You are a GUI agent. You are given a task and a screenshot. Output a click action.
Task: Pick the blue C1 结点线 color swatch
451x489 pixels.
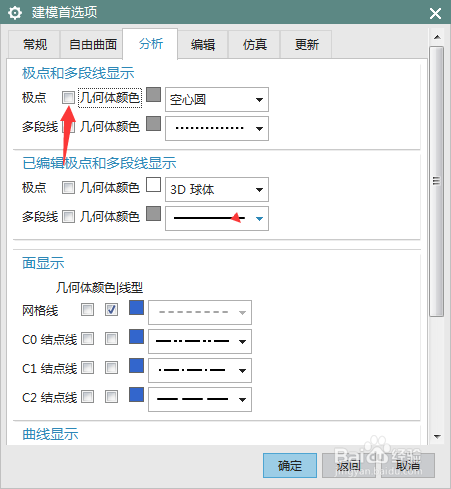pos(136,365)
